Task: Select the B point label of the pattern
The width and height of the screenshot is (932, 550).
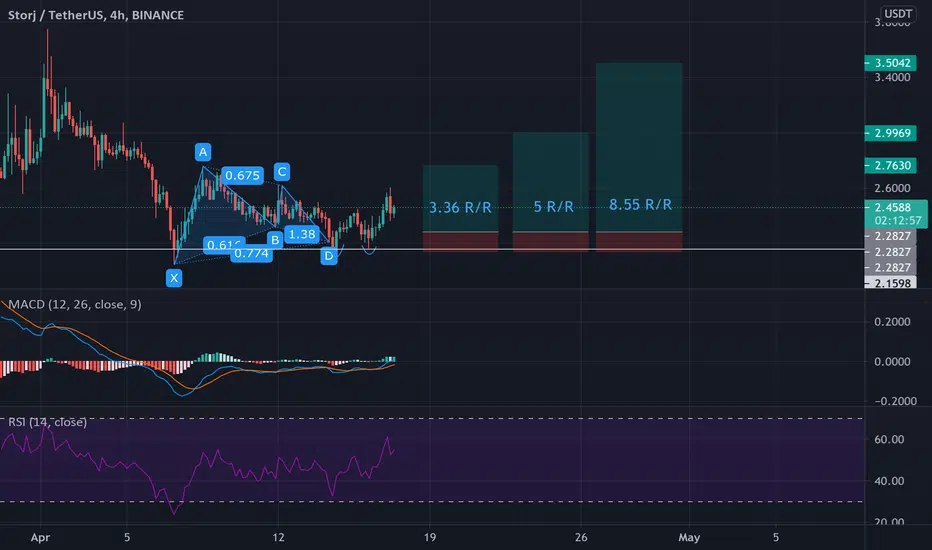Action: [x=275, y=240]
